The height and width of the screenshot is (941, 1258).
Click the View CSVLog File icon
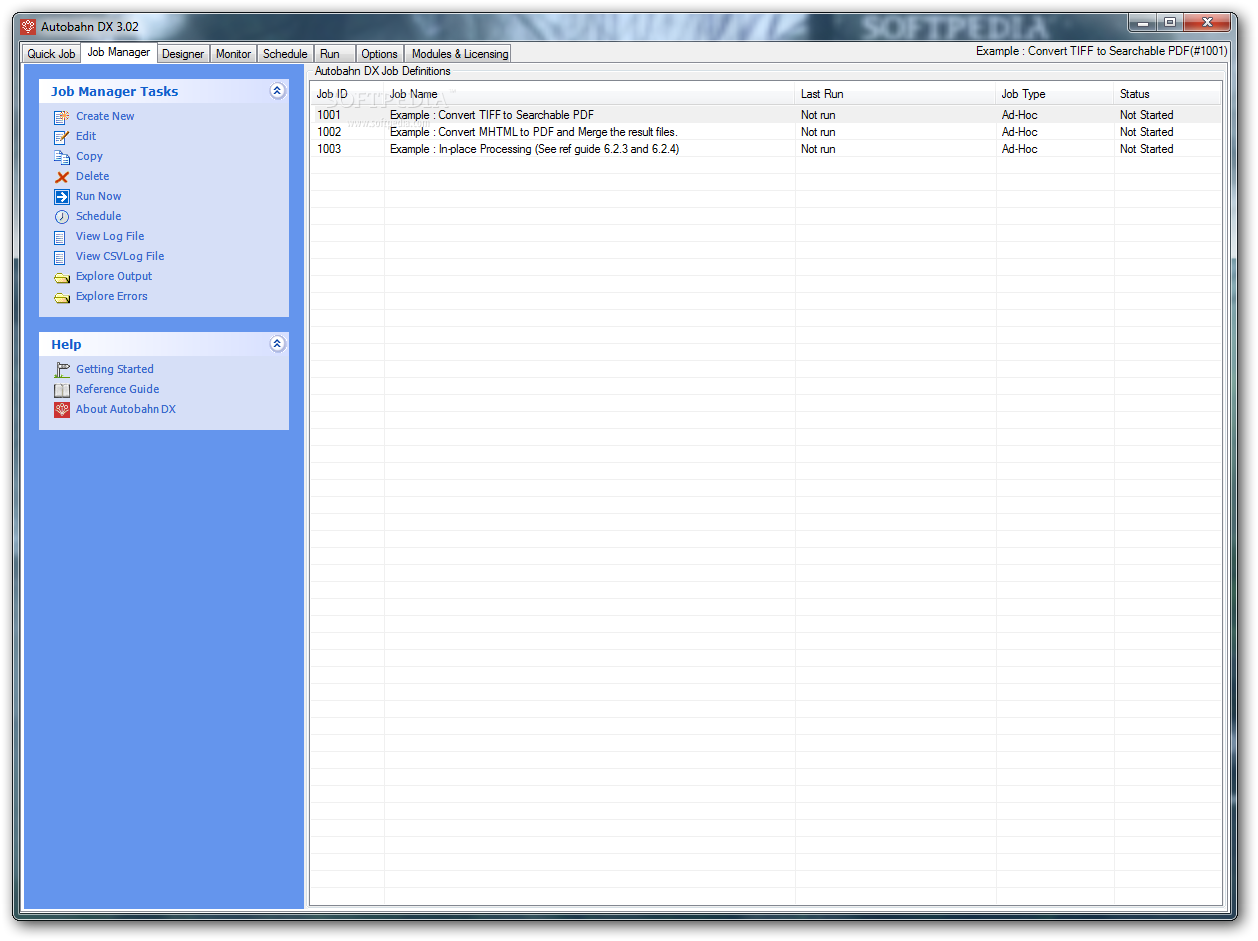[62, 257]
